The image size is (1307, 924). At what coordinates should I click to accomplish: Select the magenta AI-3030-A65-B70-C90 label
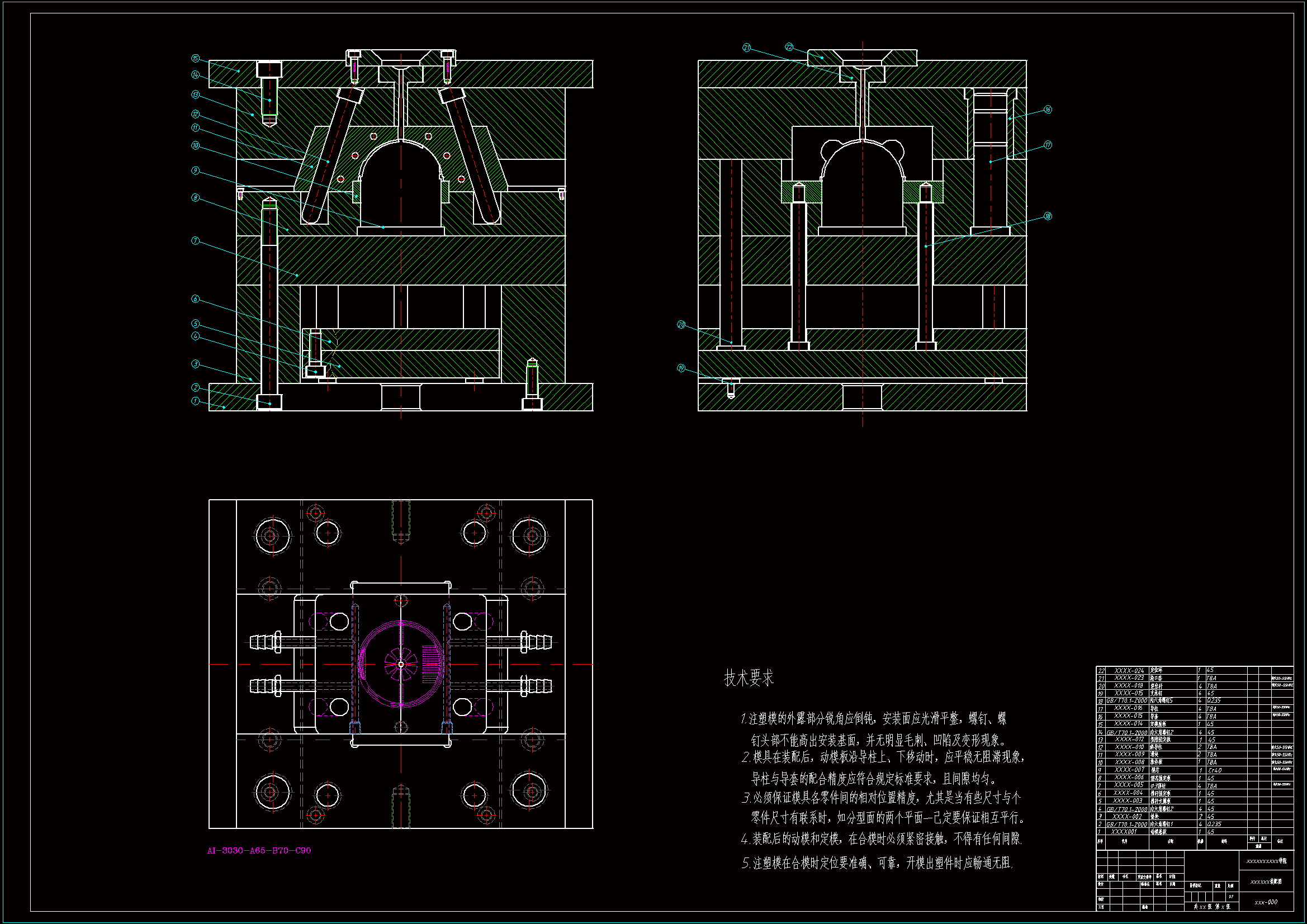[259, 851]
